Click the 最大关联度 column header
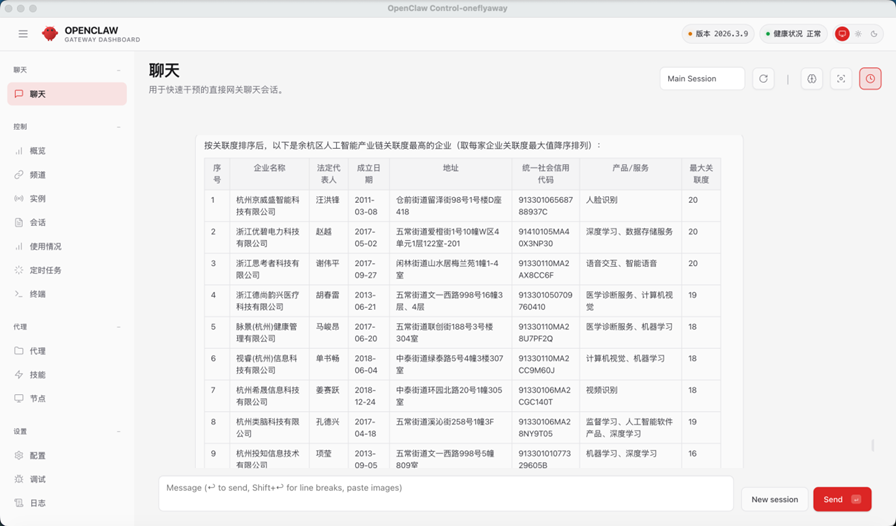The width and height of the screenshot is (896, 526). [701, 174]
